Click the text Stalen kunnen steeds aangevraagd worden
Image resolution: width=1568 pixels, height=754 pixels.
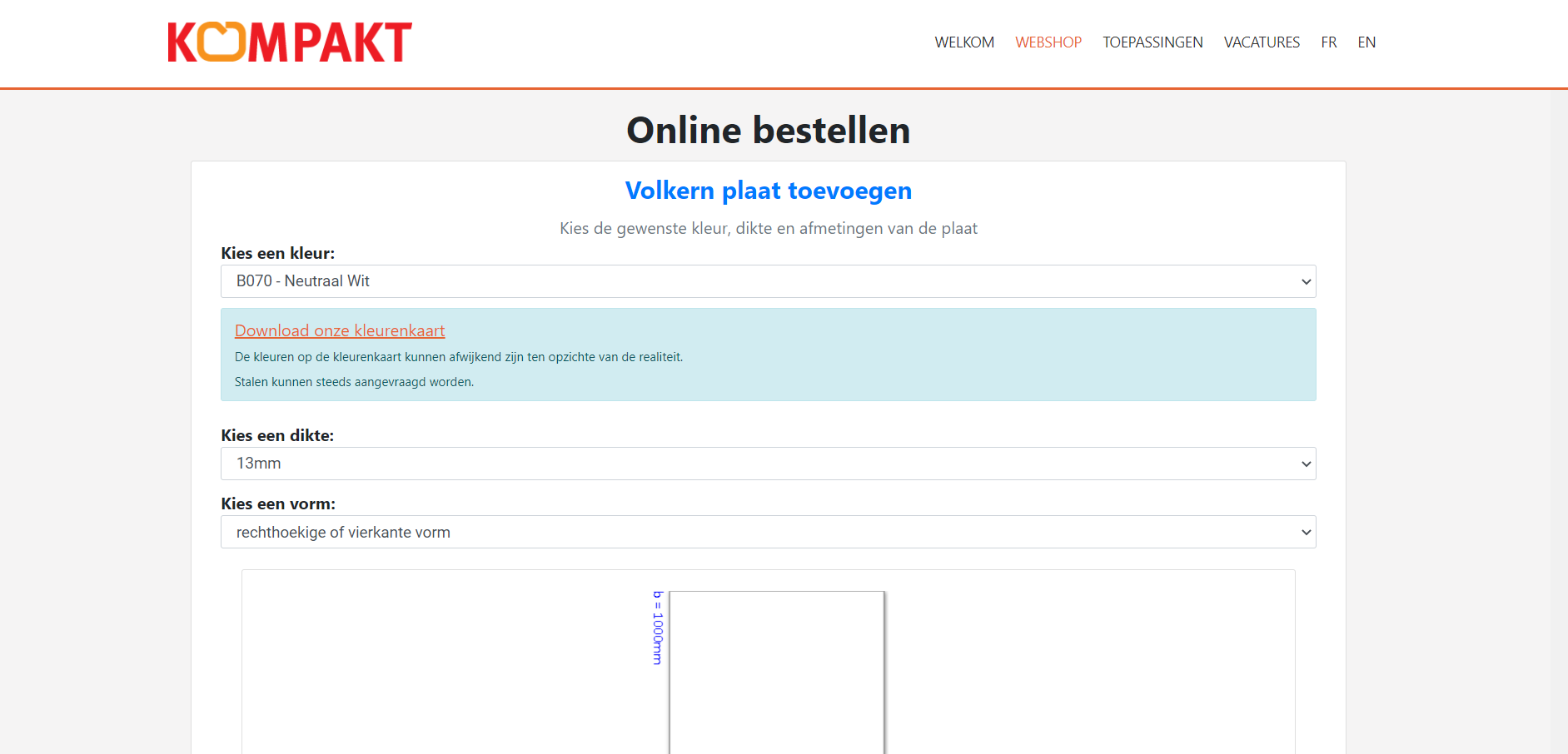[354, 382]
